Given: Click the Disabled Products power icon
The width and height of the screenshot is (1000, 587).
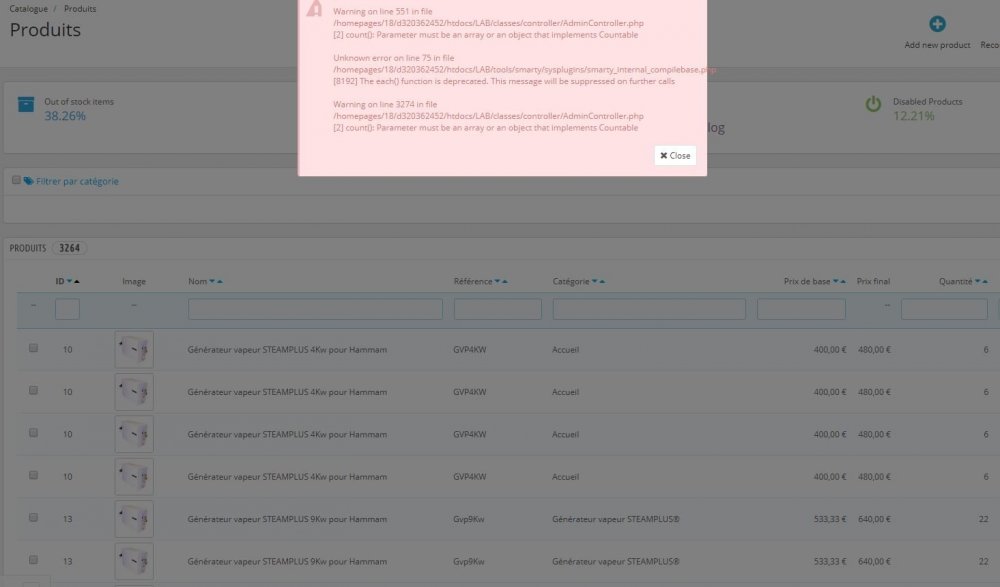Looking at the screenshot, I should click(873, 104).
